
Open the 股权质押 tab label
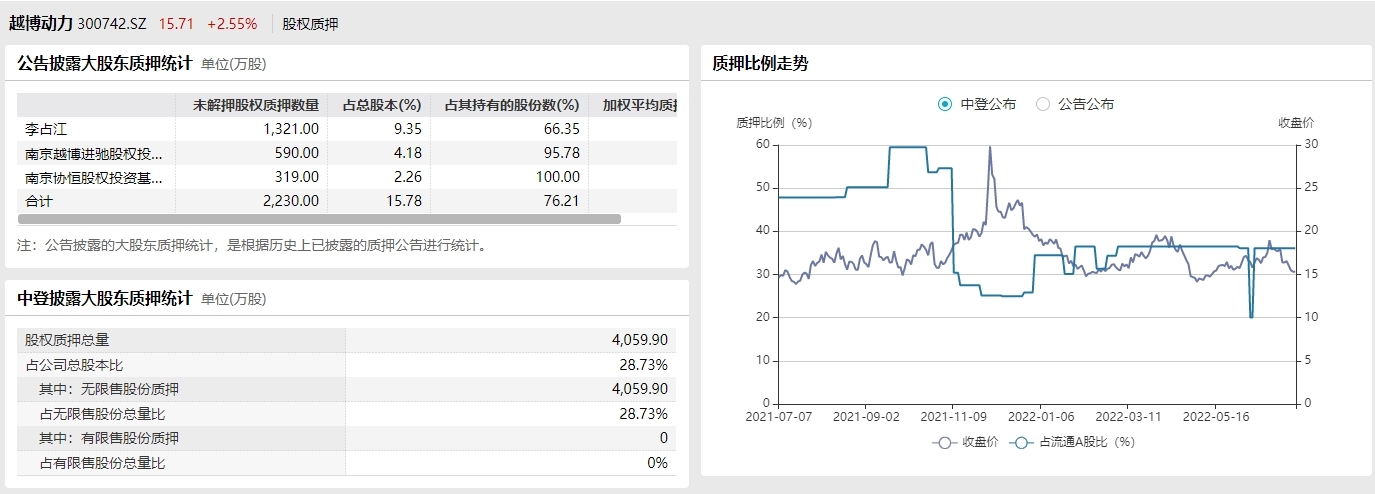(310, 23)
